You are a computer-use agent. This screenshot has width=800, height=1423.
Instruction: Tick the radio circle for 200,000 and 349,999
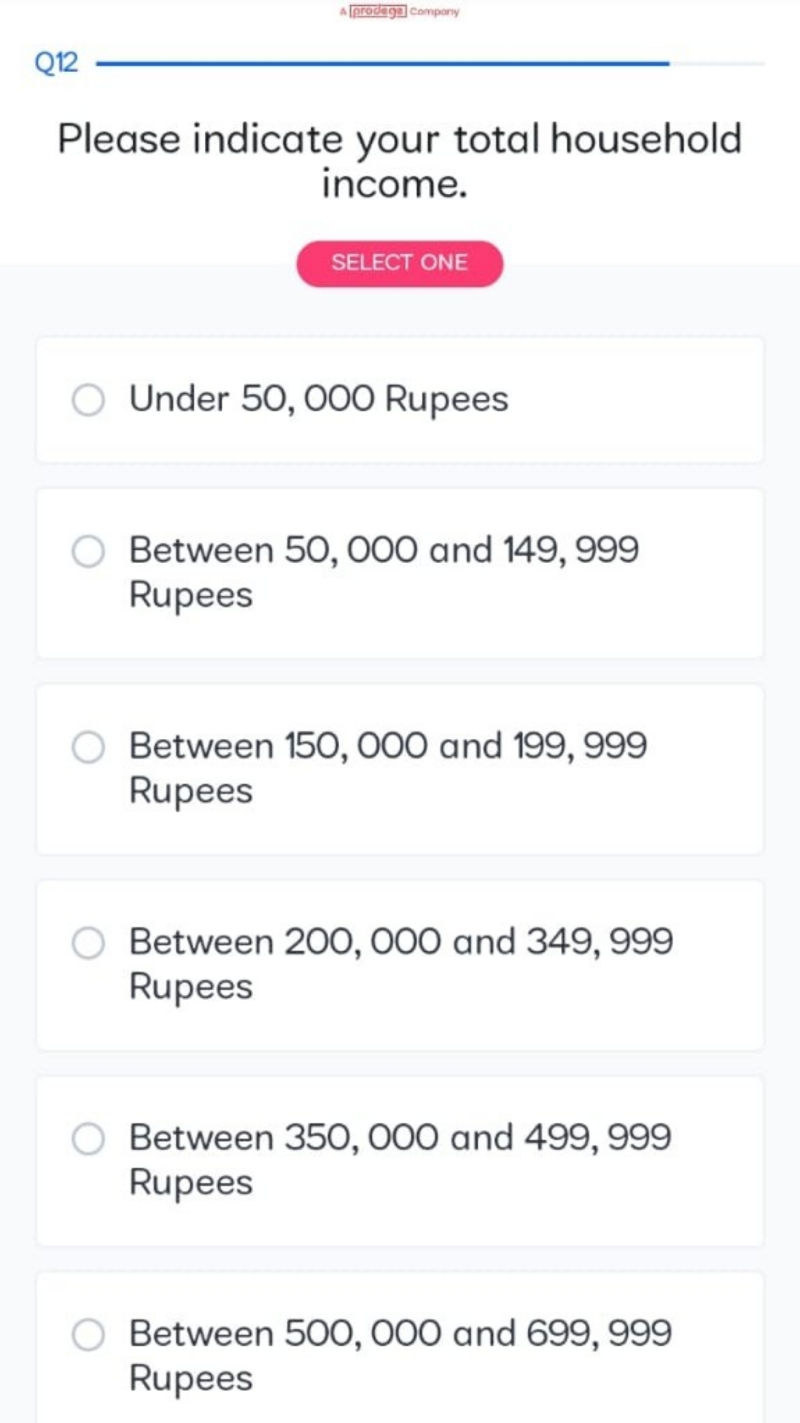[x=88, y=943]
